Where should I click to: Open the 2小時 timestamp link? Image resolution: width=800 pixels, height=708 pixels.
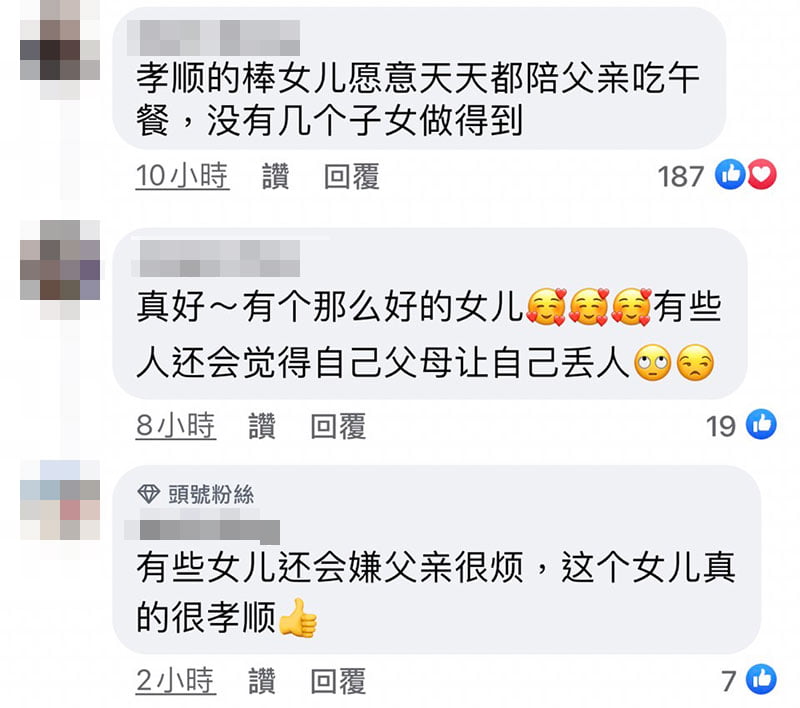click(x=176, y=681)
